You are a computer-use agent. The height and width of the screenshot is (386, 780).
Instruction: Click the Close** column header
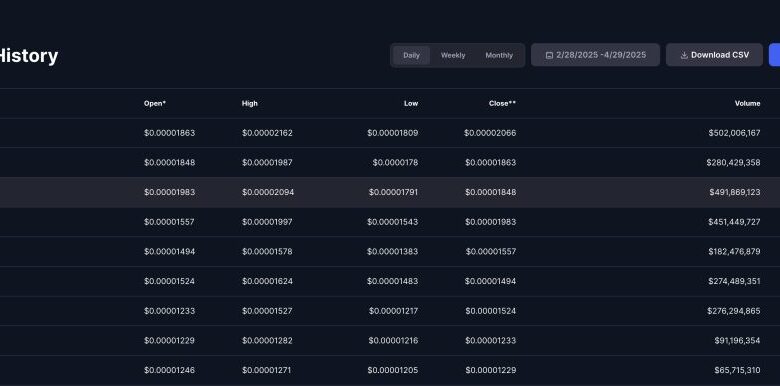tap(502, 103)
